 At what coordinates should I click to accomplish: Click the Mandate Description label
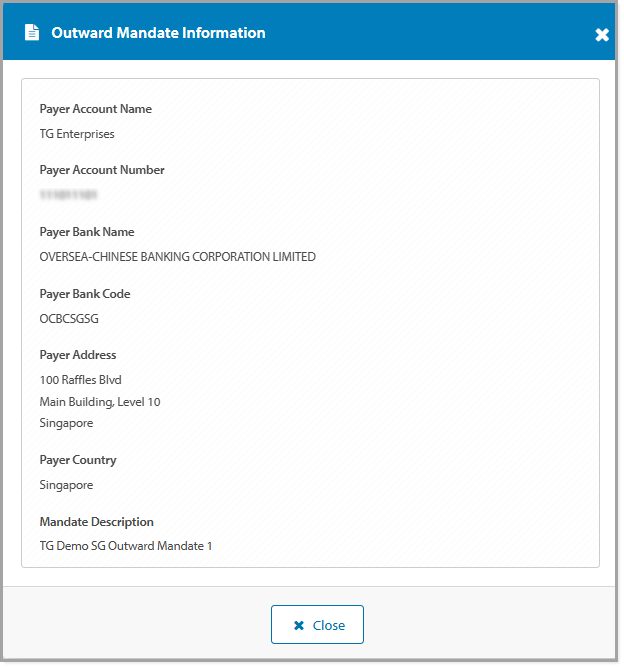tap(97, 522)
